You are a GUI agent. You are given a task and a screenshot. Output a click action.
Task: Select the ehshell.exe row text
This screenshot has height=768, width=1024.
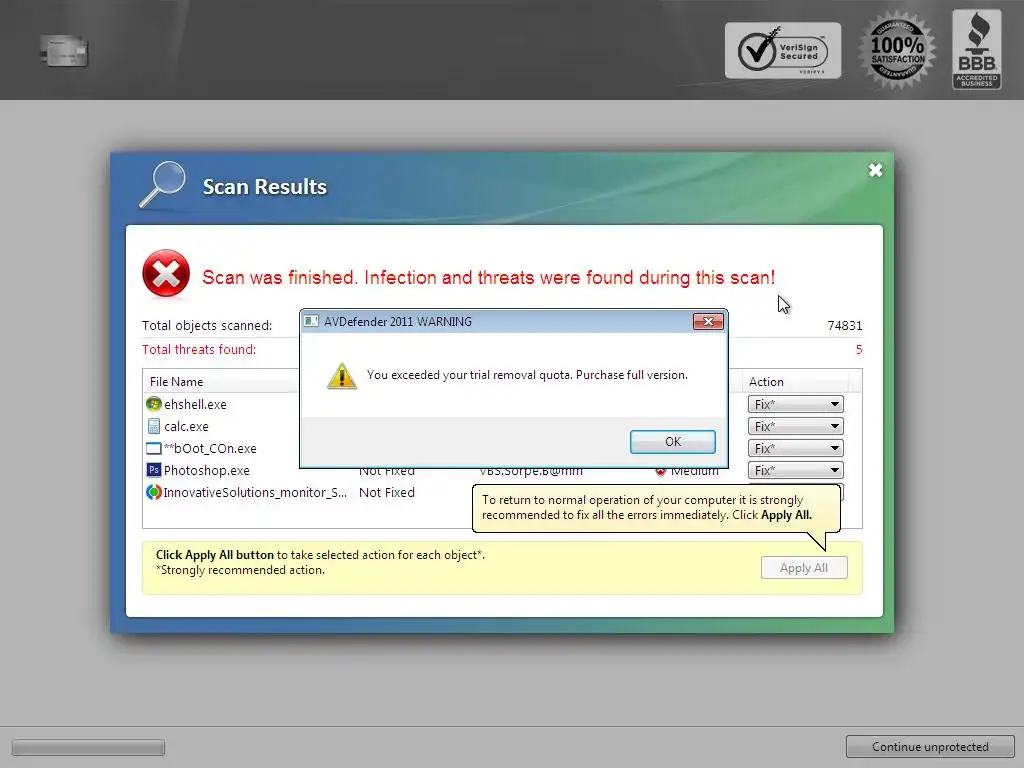(195, 404)
